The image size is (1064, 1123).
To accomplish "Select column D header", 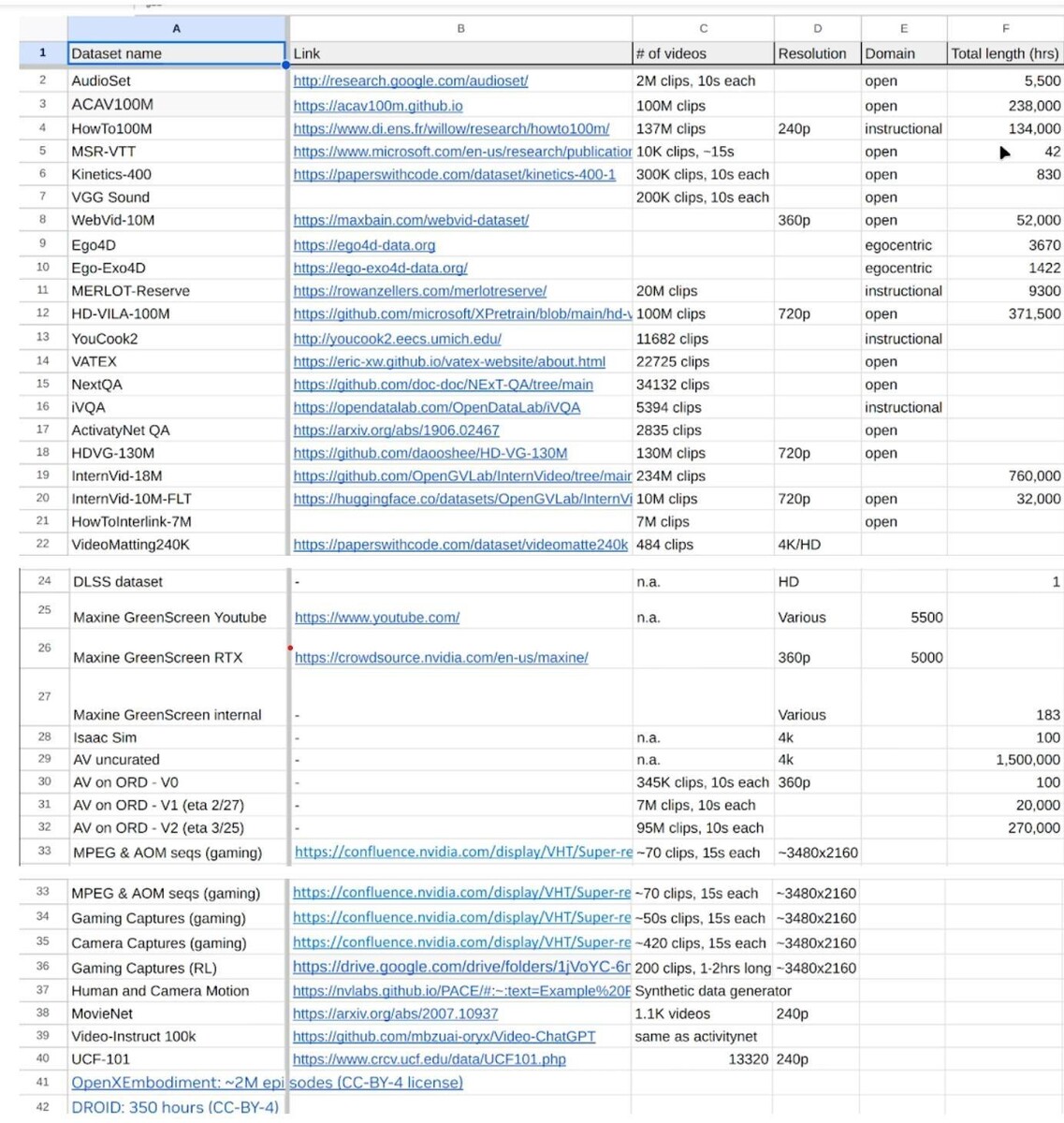I will point(817,29).
